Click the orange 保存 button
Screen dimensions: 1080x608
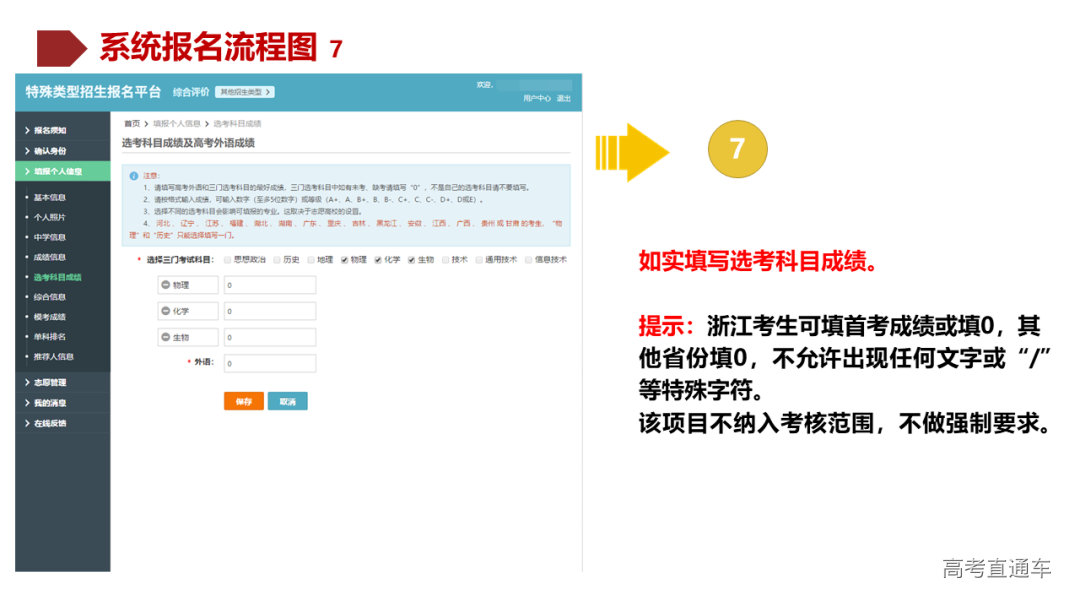click(x=246, y=400)
